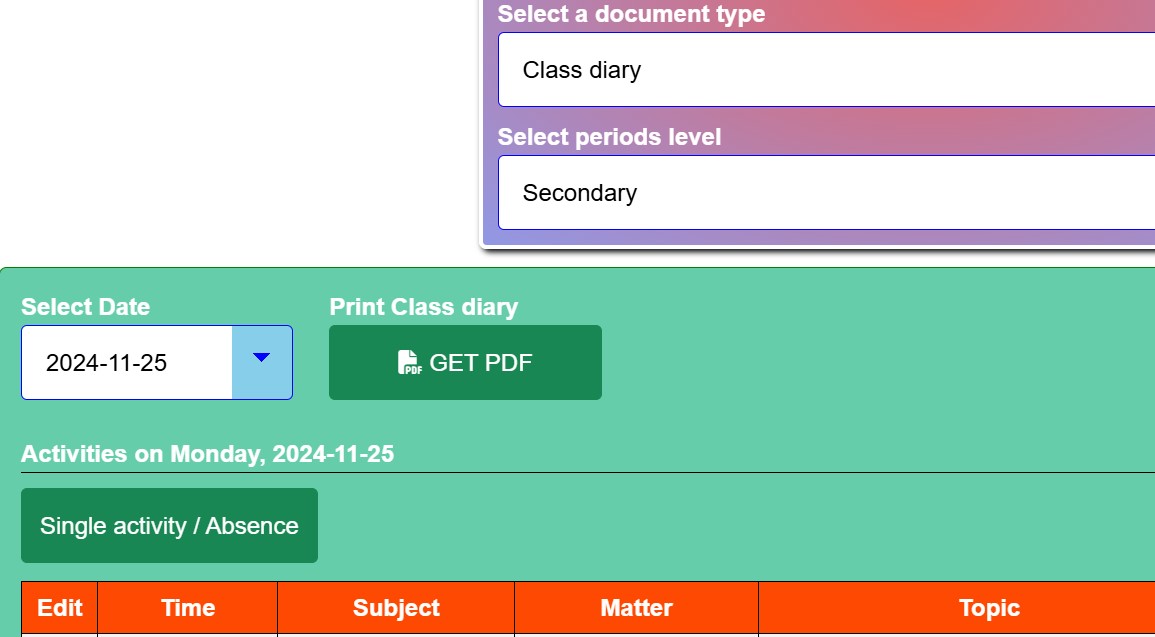Viewport: 1155px width, 637px height.
Task: Open the Secondary periods level dropdown
Action: coord(826,193)
